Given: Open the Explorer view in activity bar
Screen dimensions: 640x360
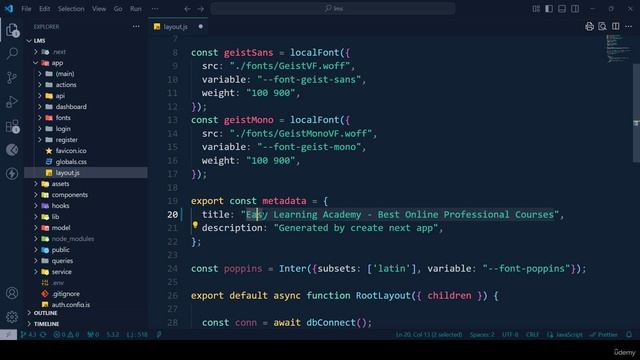Looking at the screenshot, I should click(12, 30).
